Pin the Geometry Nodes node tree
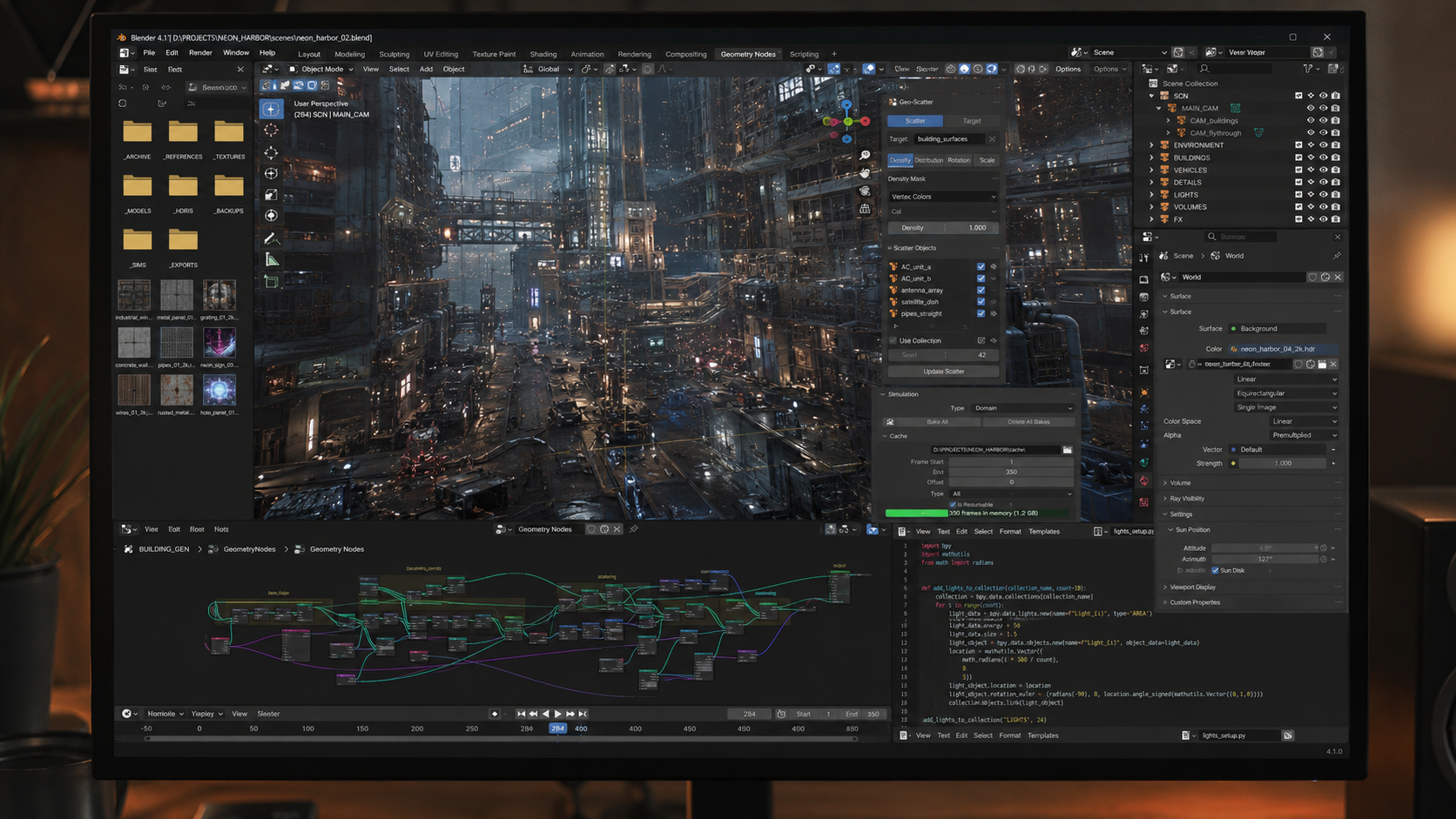The height and width of the screenshot is (819, 1456). pyautogui.click(x=634, y=529)
